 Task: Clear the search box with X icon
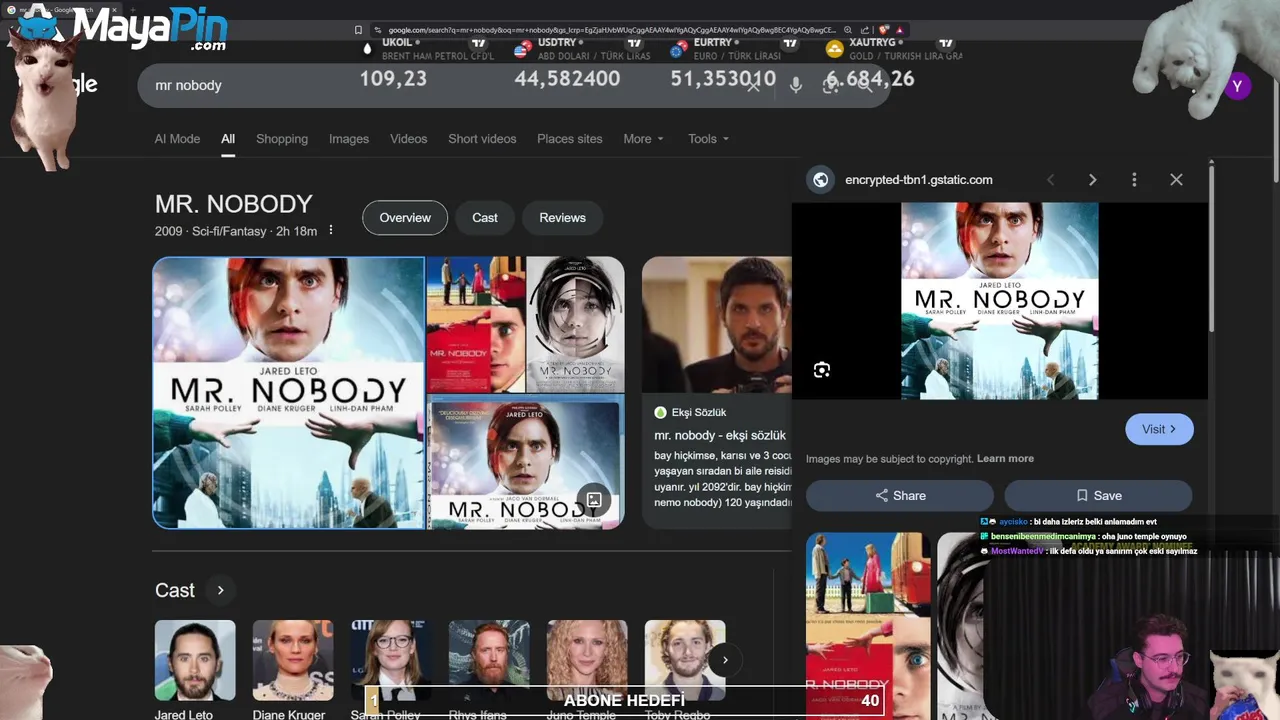pyautogui.click(x=753, y=85)
